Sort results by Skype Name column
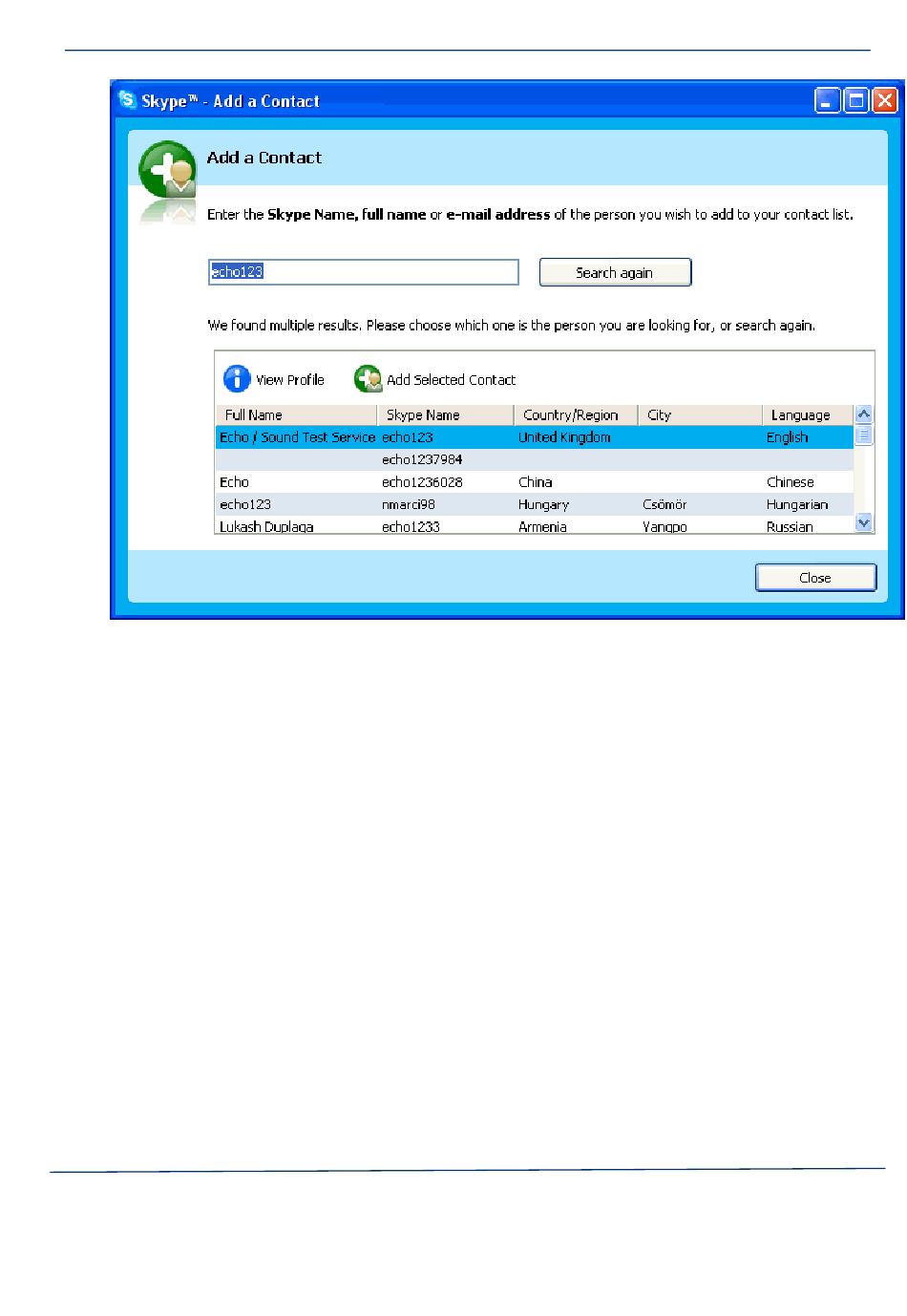Viewport: 907px width, 1316px height. 446,415
